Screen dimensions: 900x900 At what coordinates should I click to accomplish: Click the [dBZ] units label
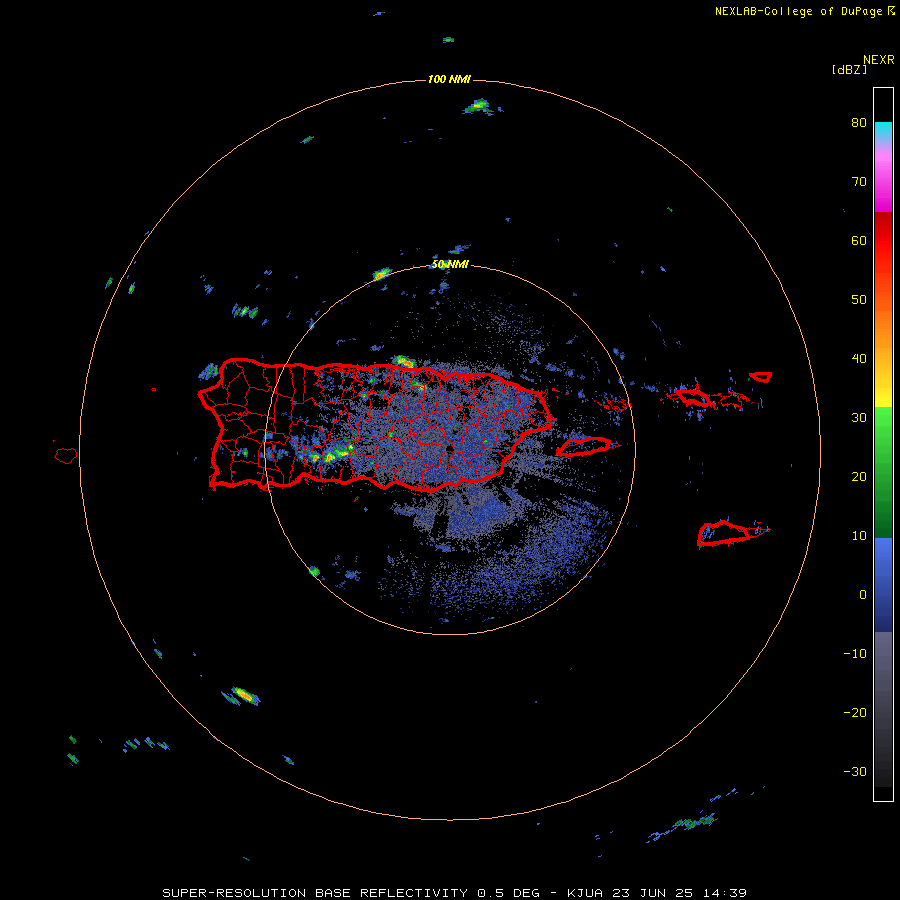pos(849,69)
